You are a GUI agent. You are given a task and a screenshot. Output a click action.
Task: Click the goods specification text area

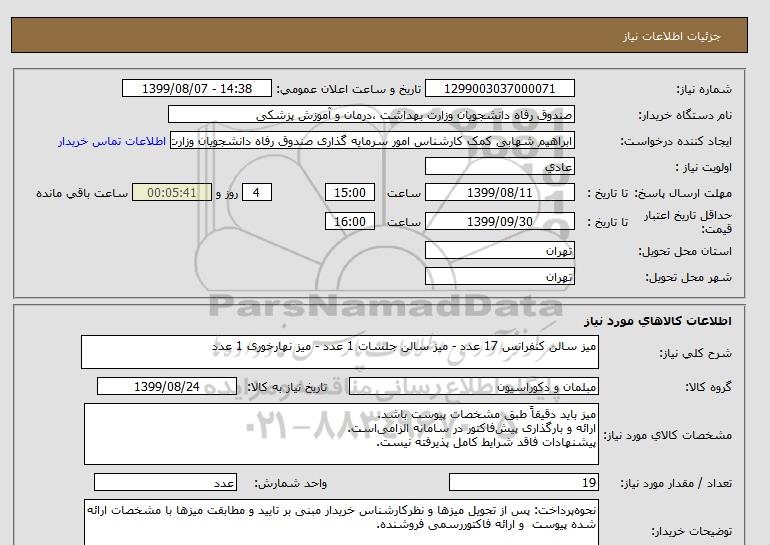pos(341,434)
